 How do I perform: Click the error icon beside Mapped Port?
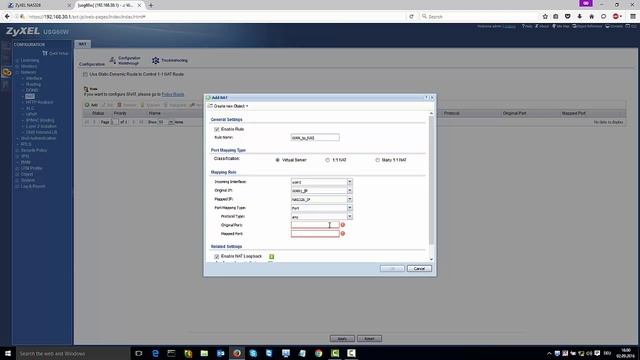pos(343,233)
